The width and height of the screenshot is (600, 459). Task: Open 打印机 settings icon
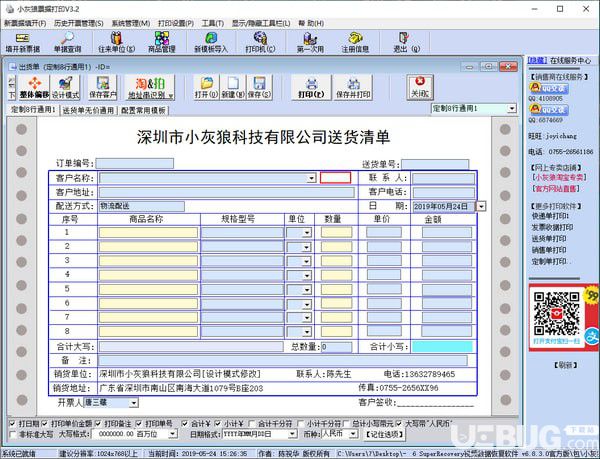(260, 42)
